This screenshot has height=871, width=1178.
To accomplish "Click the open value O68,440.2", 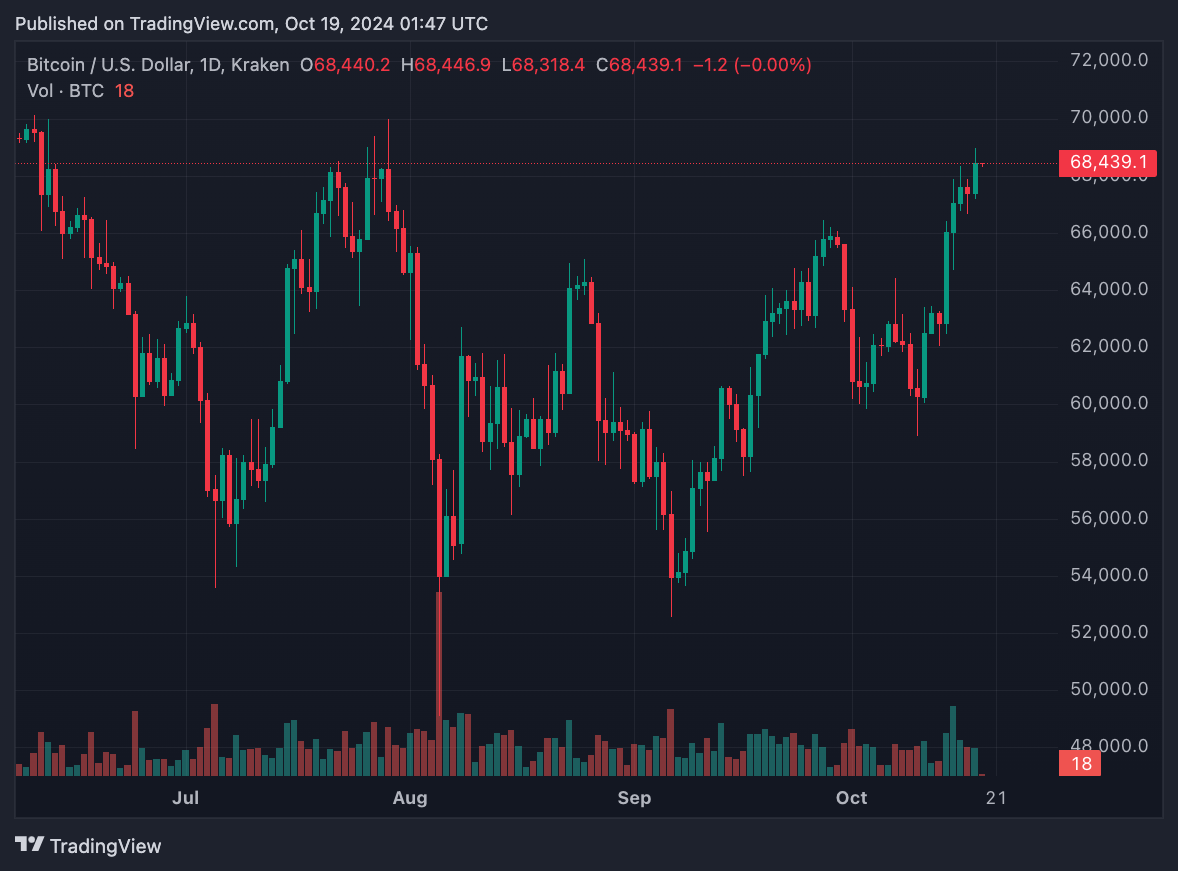I will [x=345, y=65].
